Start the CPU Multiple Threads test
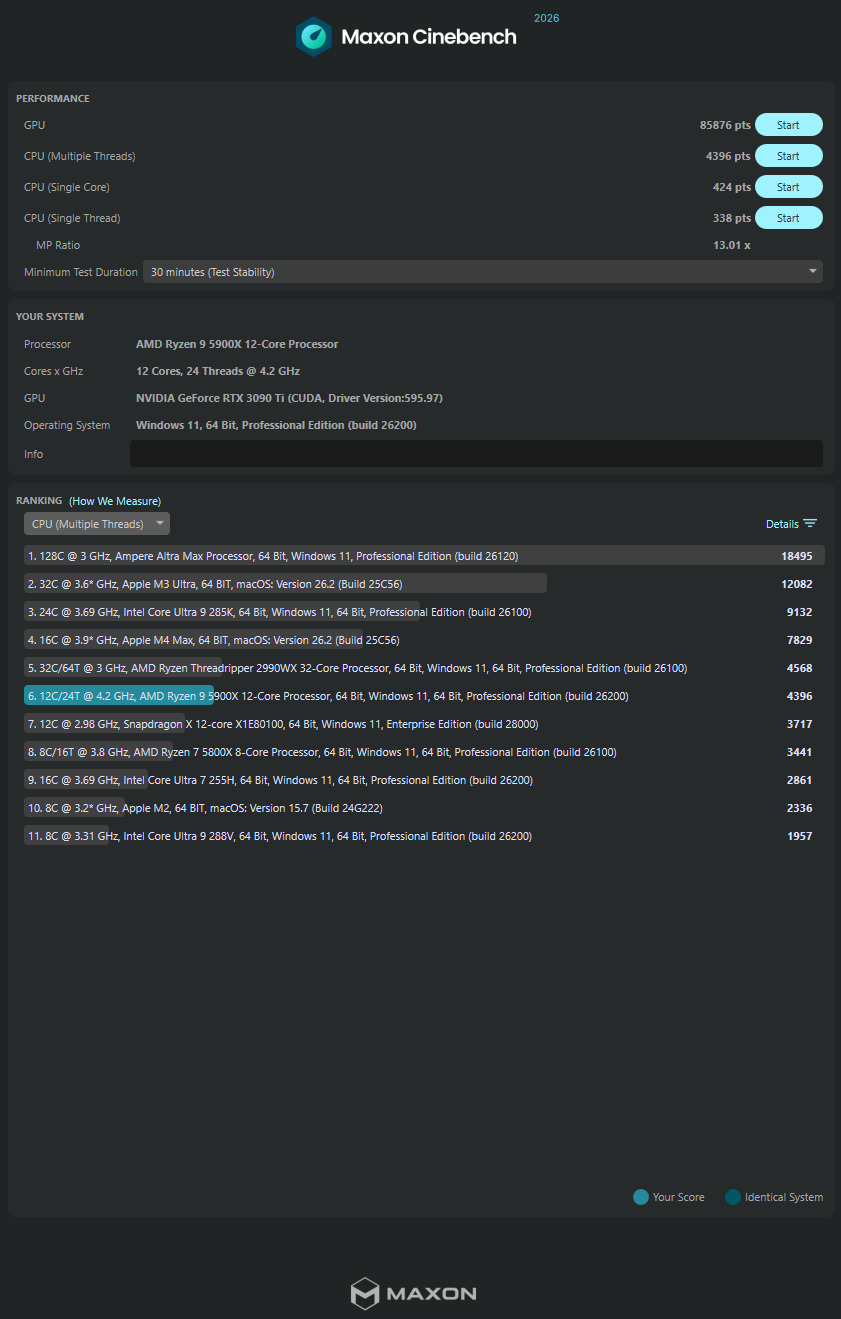 pos(788,156)
